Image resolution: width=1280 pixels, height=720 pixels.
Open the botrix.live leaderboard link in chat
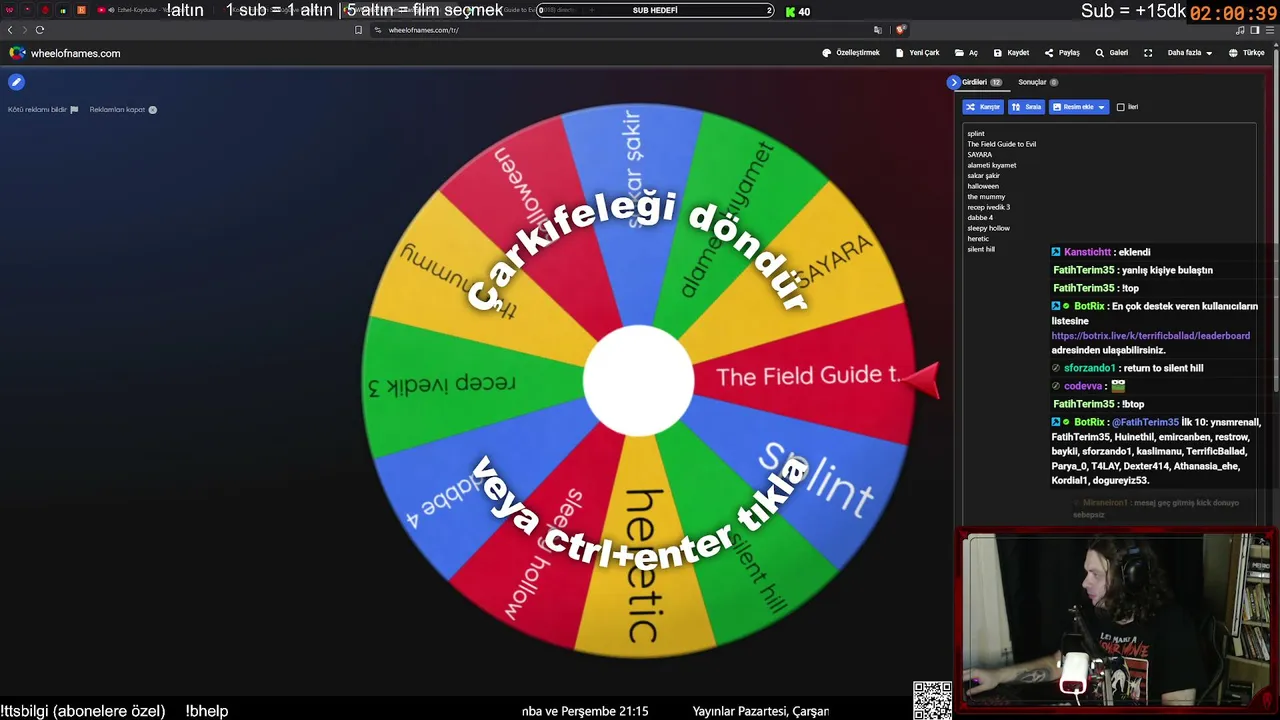(x=1151, y=336)
